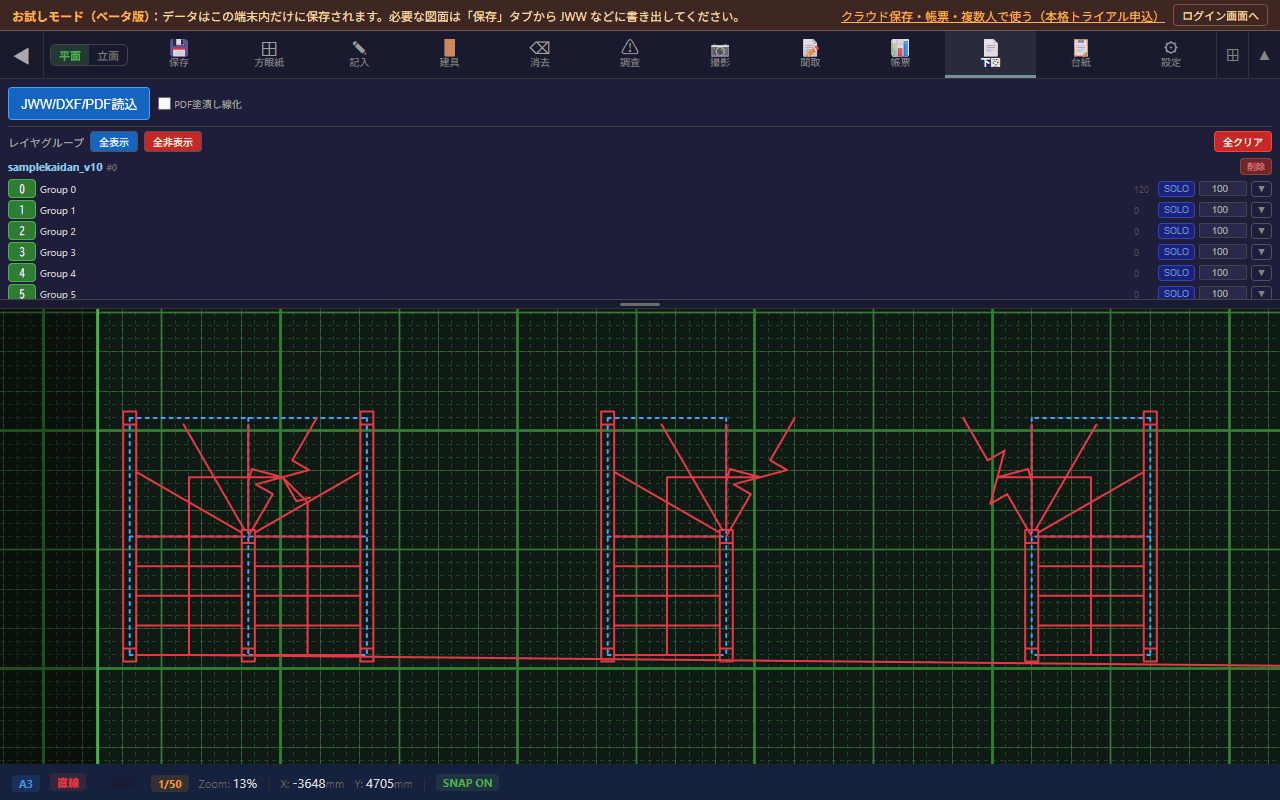Viewport: 1280px width, 800px height.
Task: Open the 台紙 tab
Action: [1081, 54]
